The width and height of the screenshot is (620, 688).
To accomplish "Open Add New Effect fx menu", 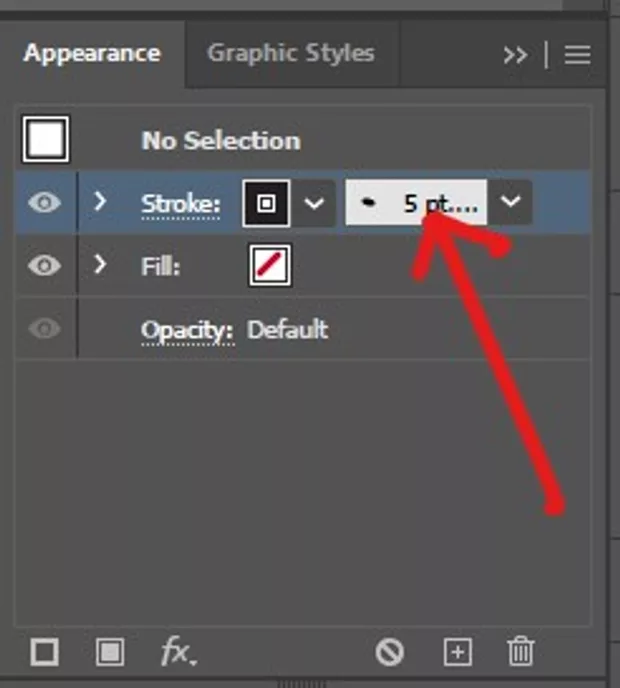I will (x=178, y=653).
